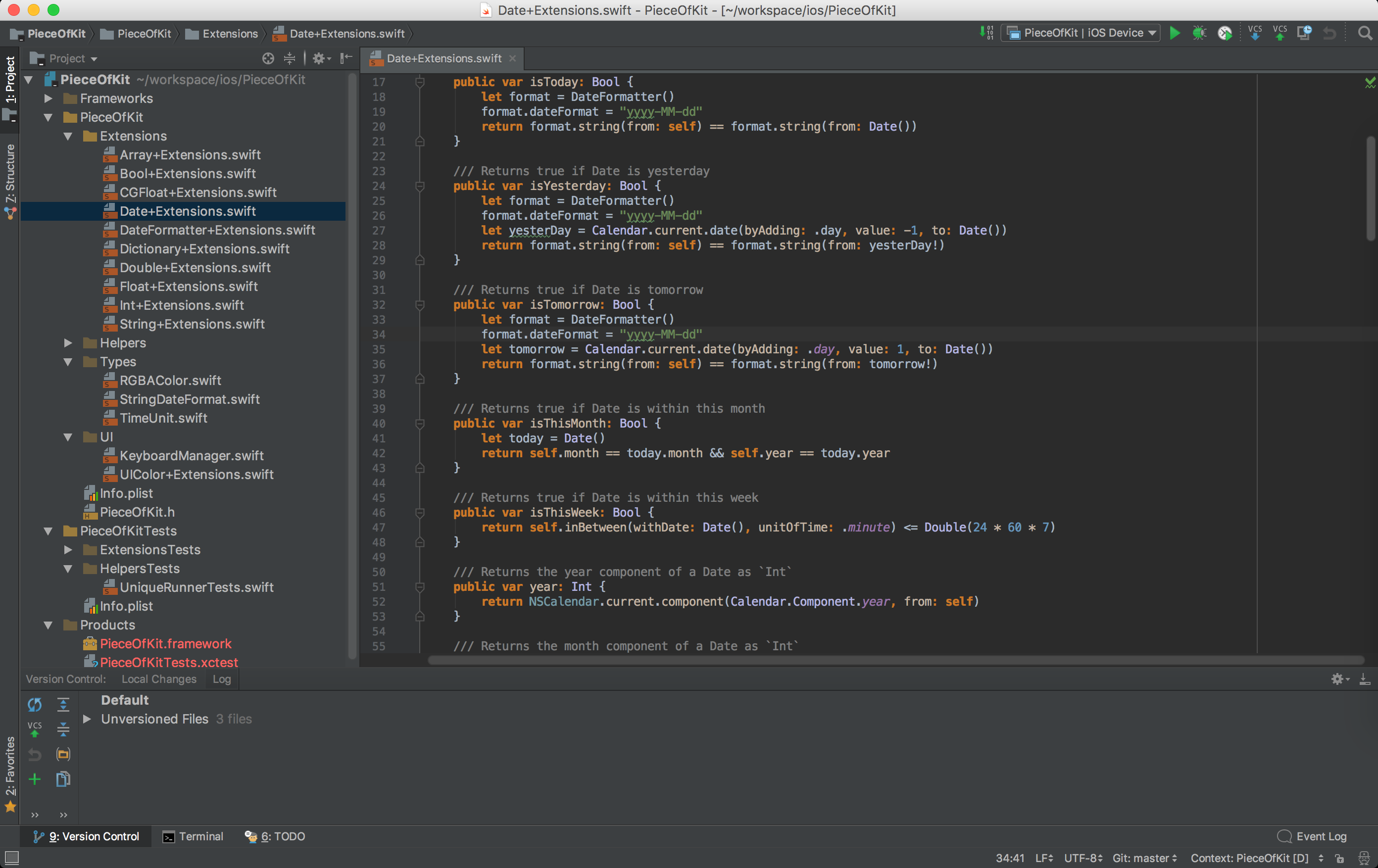The image size is (1378, 868).
Task: Expand Unversioned Files node
Action: (x=87, y=719)
